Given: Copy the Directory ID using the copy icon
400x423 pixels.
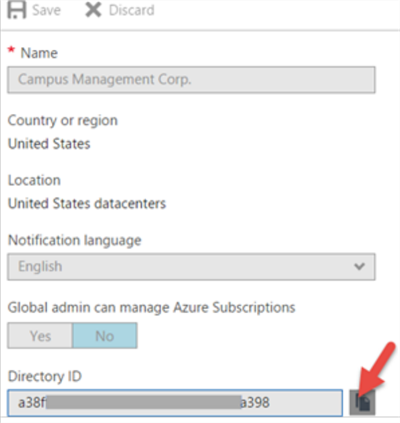Looking at the screenshot, I should coord(363,403).
